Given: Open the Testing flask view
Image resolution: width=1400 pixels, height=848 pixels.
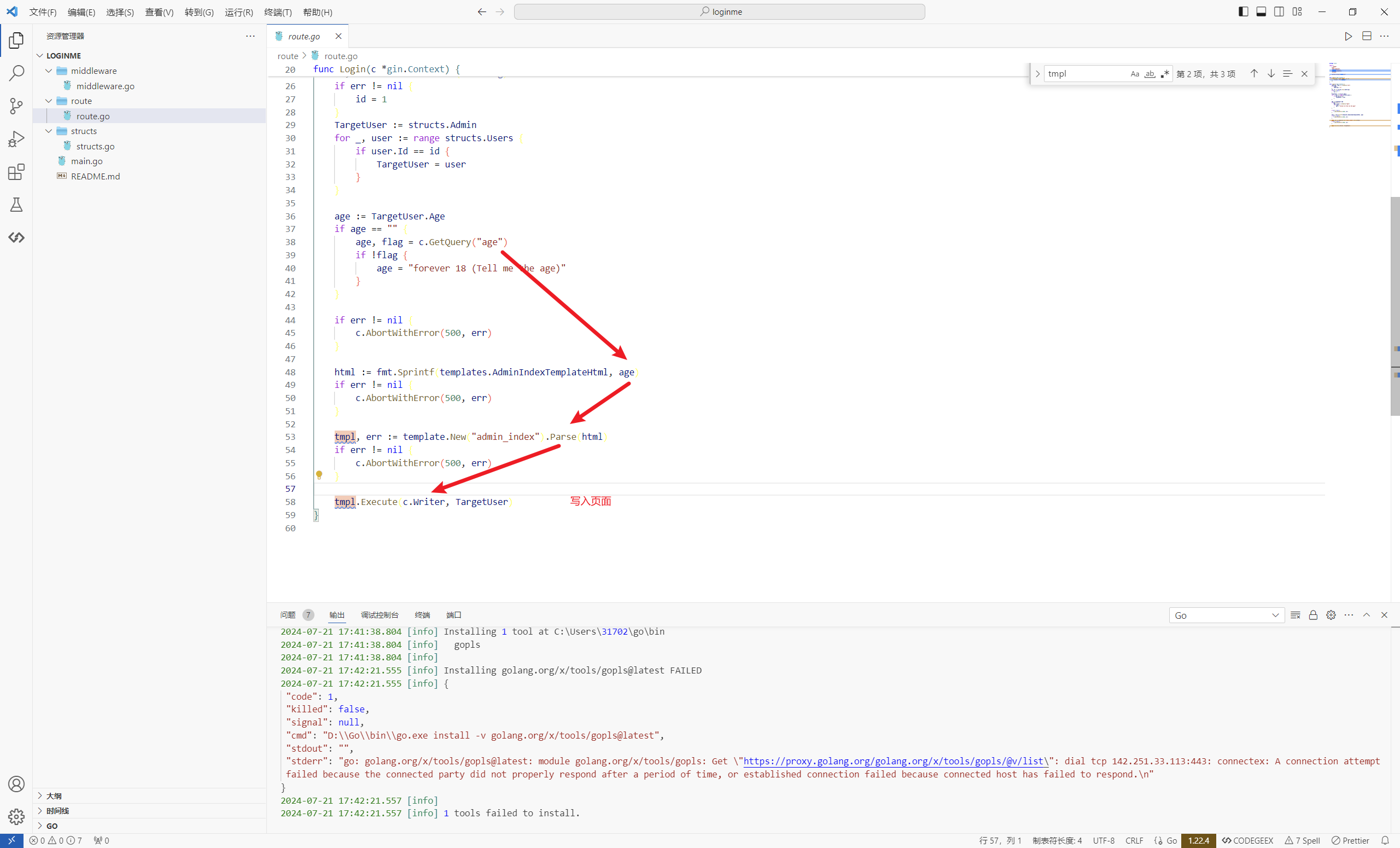Looking at the screenshot, I should (x=16, y=205).
